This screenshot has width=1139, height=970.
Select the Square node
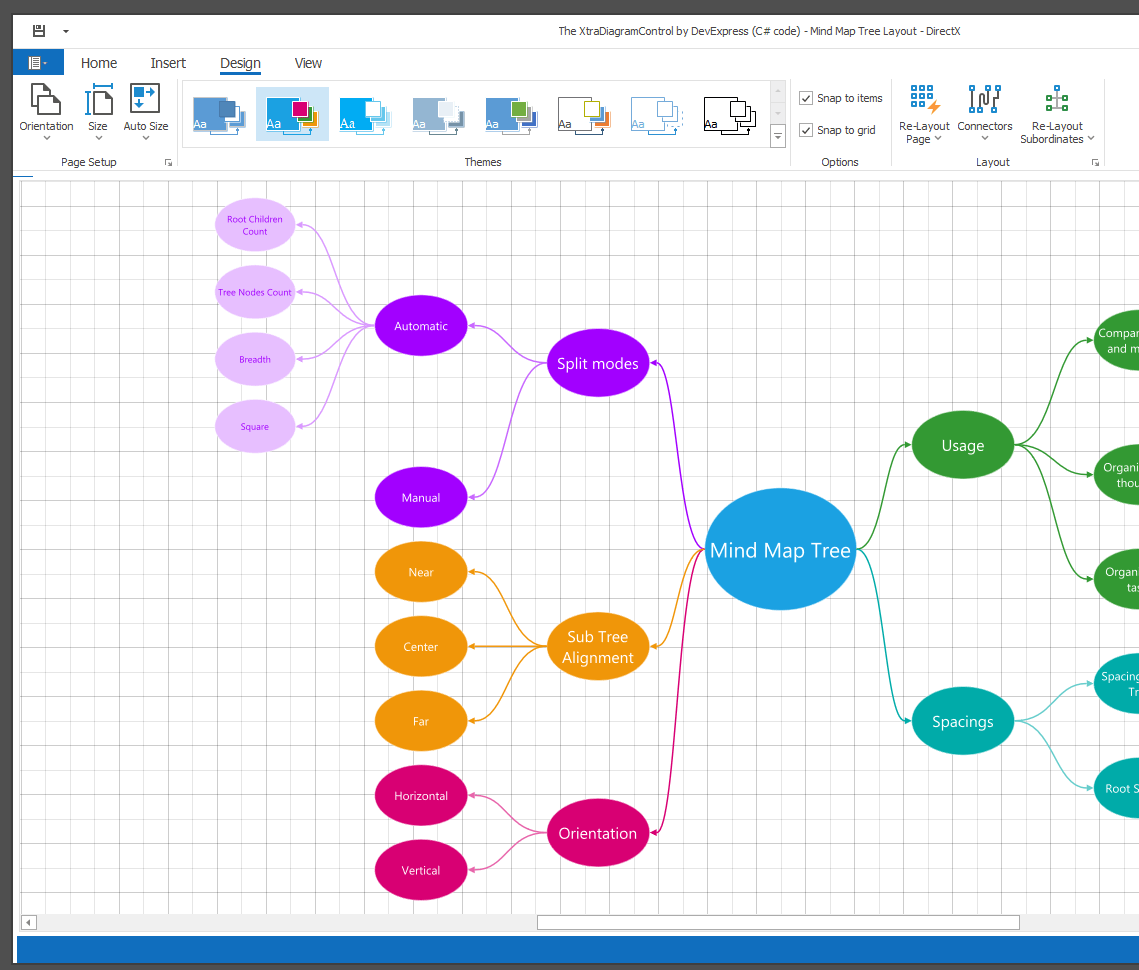click(x=255, y=427)
